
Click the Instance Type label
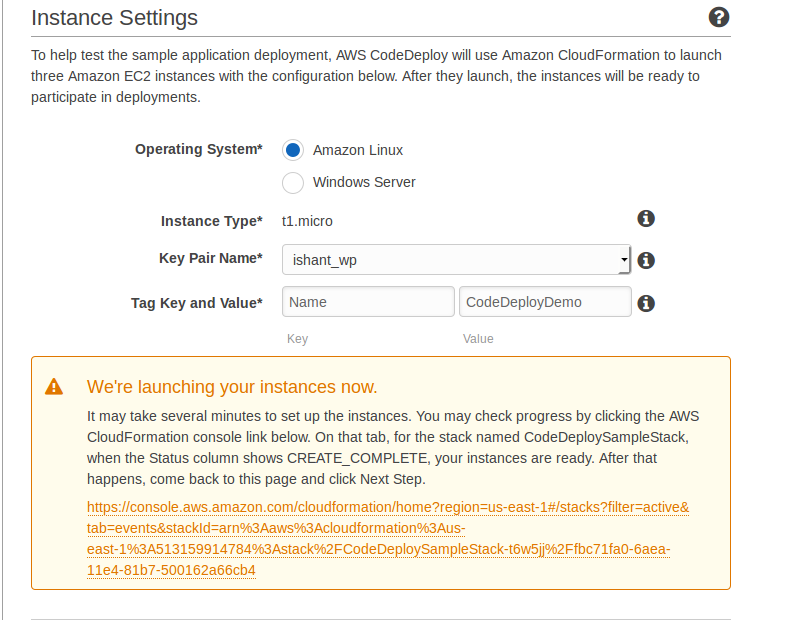click(x=212, y=221)
